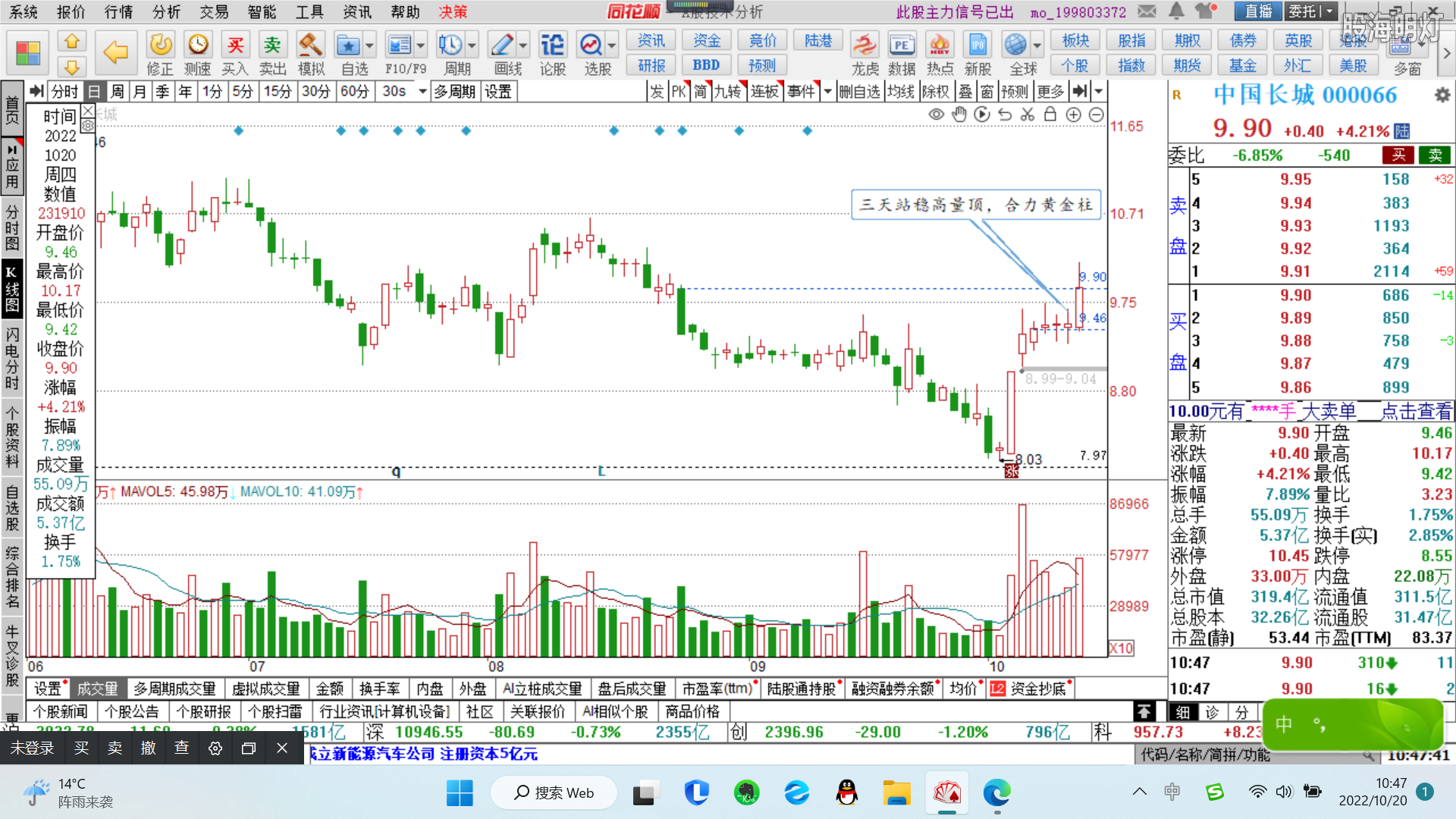Click the chart zoom-out minus icon
The image size is (1456, 819).
pos(1096,115)
